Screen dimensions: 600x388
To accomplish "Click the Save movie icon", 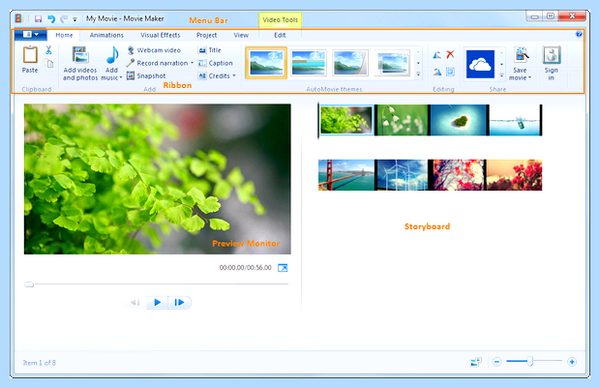I will coord(521,55).
